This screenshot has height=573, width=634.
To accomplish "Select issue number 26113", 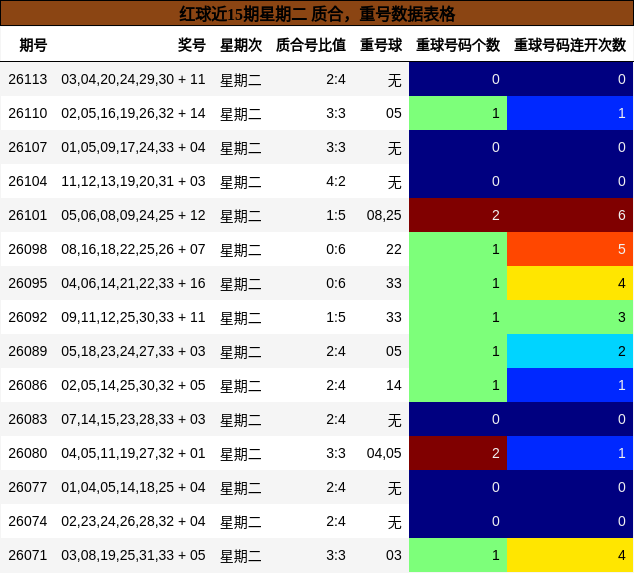I will point(27,79).
